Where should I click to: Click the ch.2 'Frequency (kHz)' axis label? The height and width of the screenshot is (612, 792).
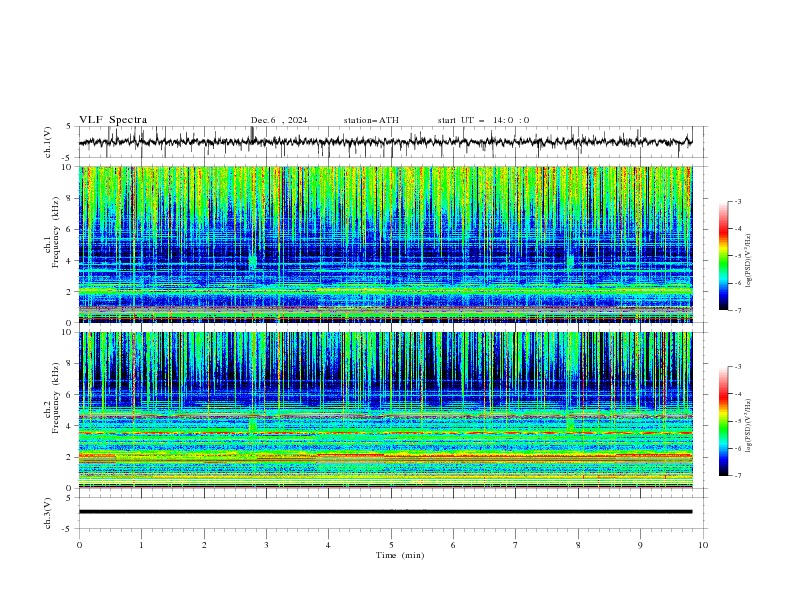tap(55, 397)
